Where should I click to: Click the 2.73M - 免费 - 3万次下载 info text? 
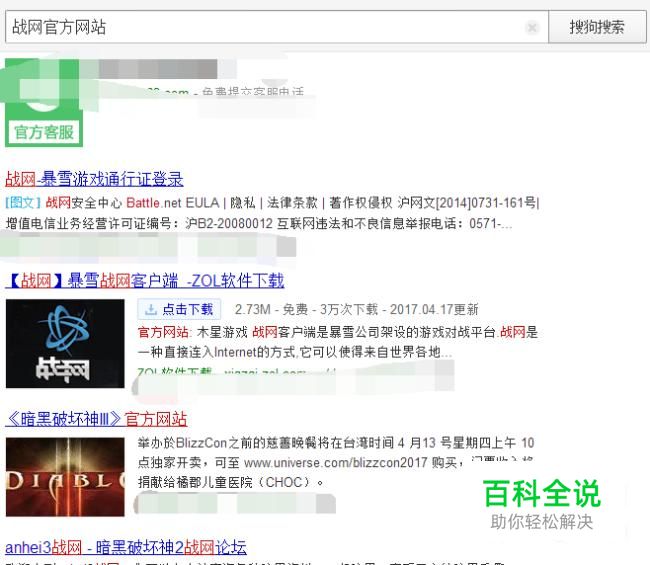[x=357, y=309]
